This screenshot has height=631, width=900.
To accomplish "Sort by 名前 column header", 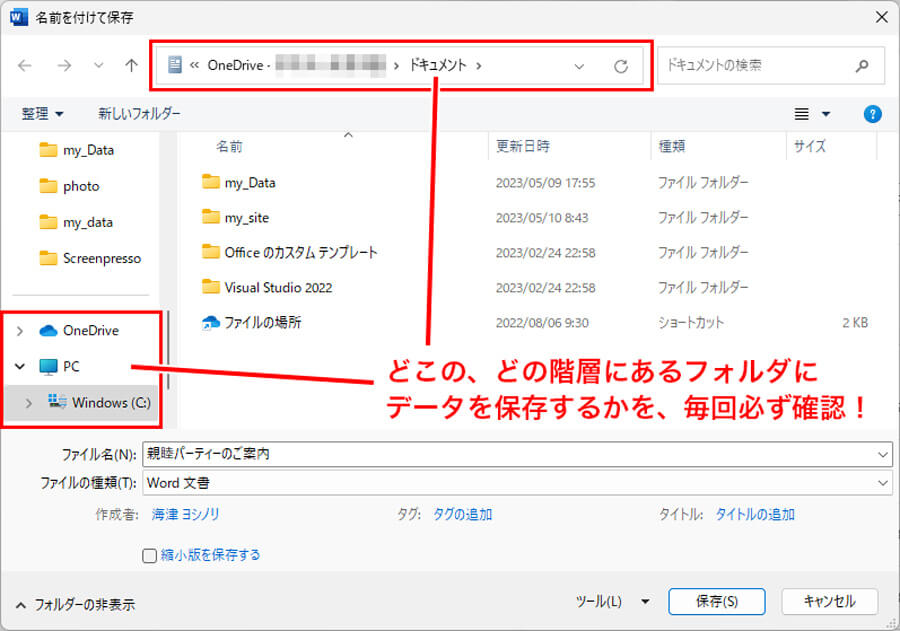I will pyautogui.click(x=230, y=146).
